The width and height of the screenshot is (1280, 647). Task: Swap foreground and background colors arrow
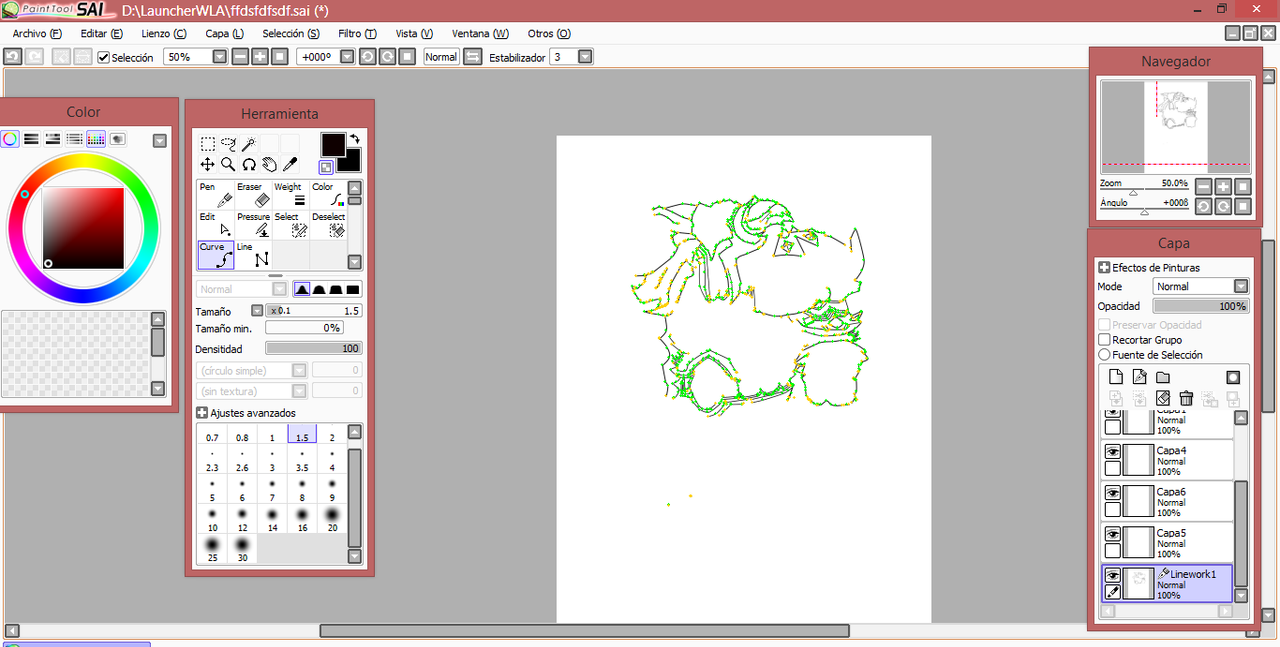click(354, 139)
